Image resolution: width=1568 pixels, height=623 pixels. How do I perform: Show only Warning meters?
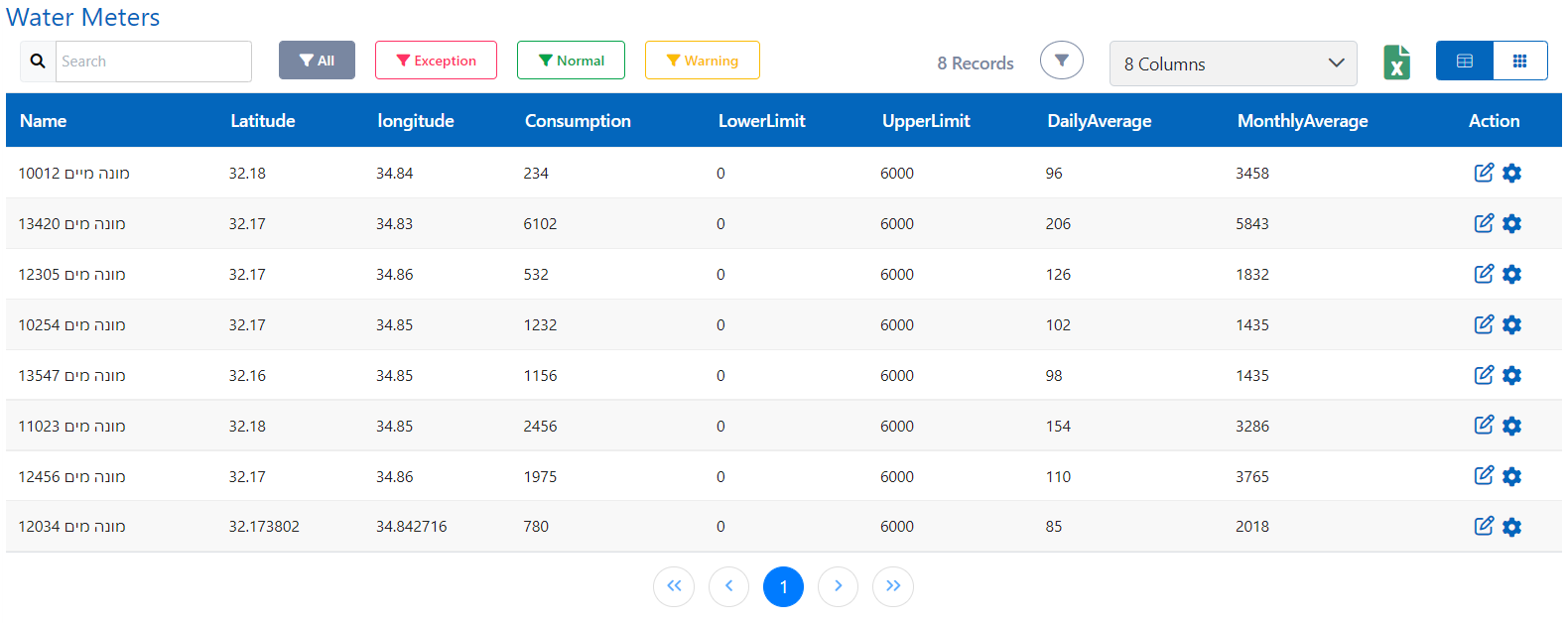click(x=702, y=61)
